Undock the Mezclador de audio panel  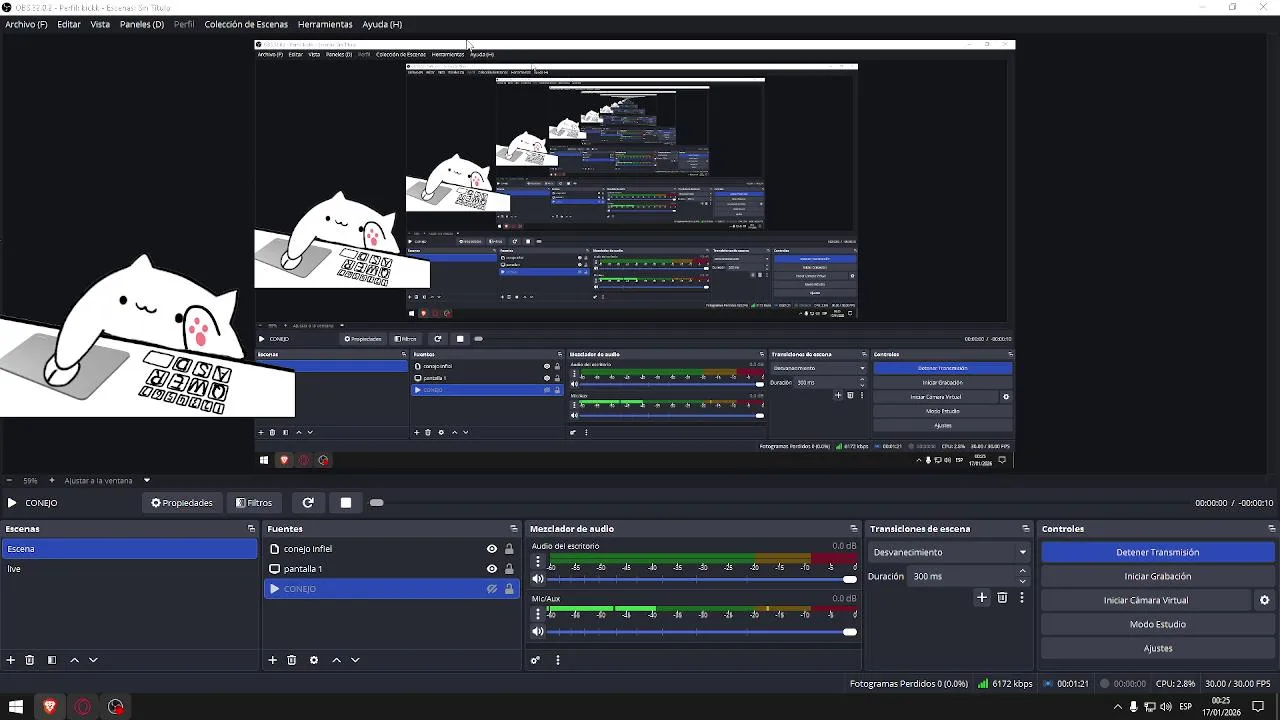point(854,529)
